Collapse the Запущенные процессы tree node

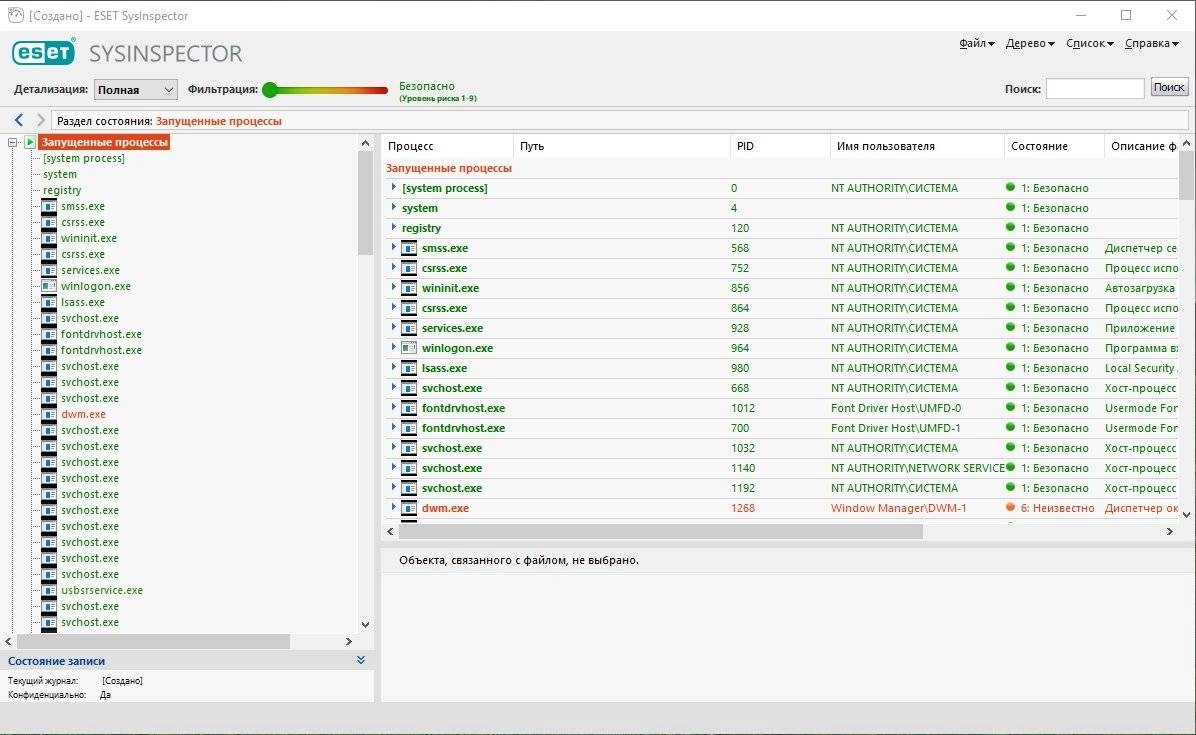[x=12, y=142]
